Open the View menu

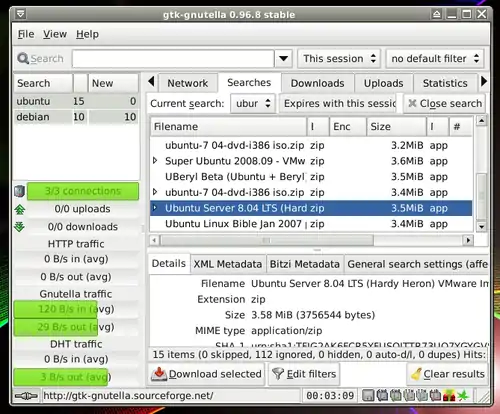point(55,34)
